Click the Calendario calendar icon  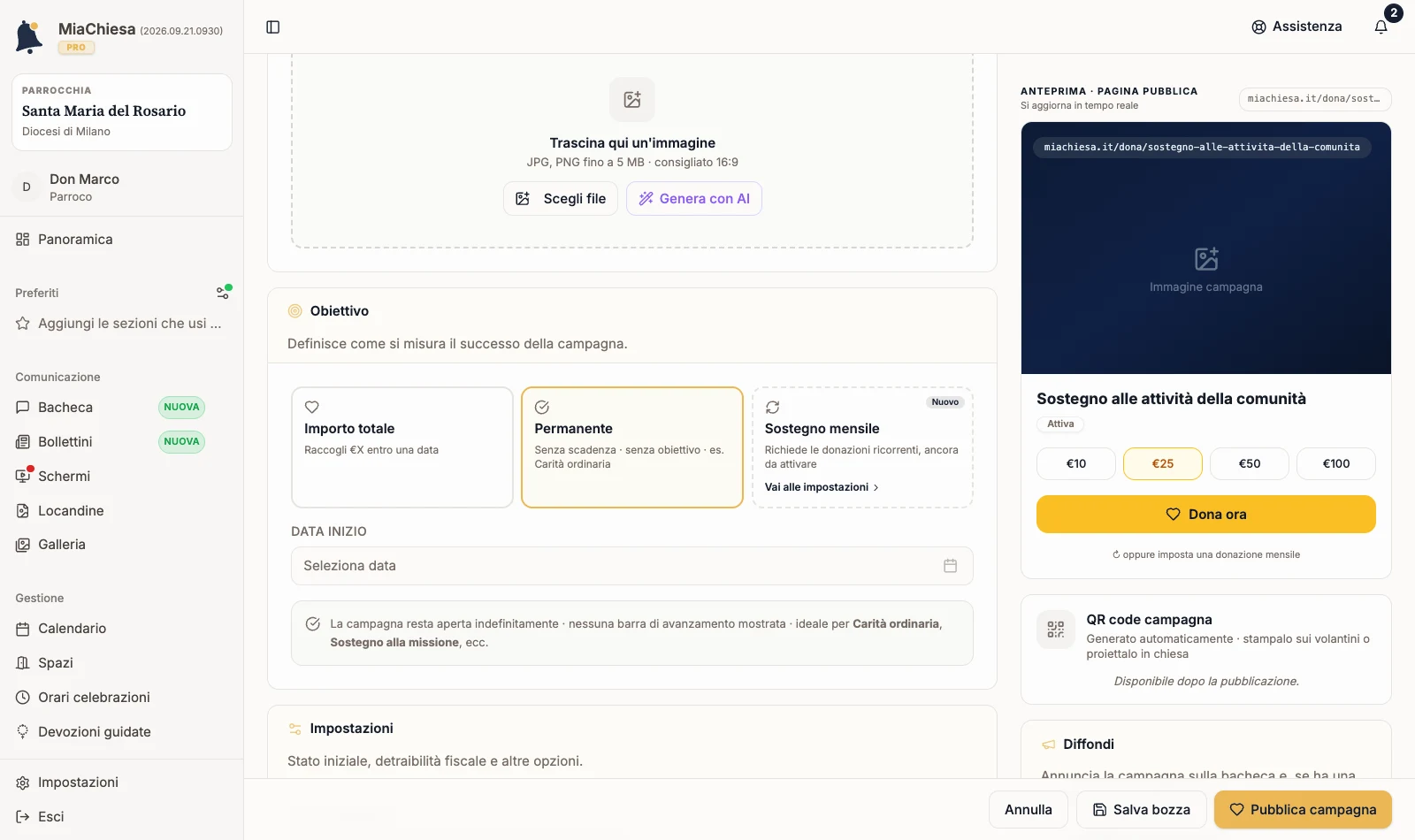tap(23, 629)
